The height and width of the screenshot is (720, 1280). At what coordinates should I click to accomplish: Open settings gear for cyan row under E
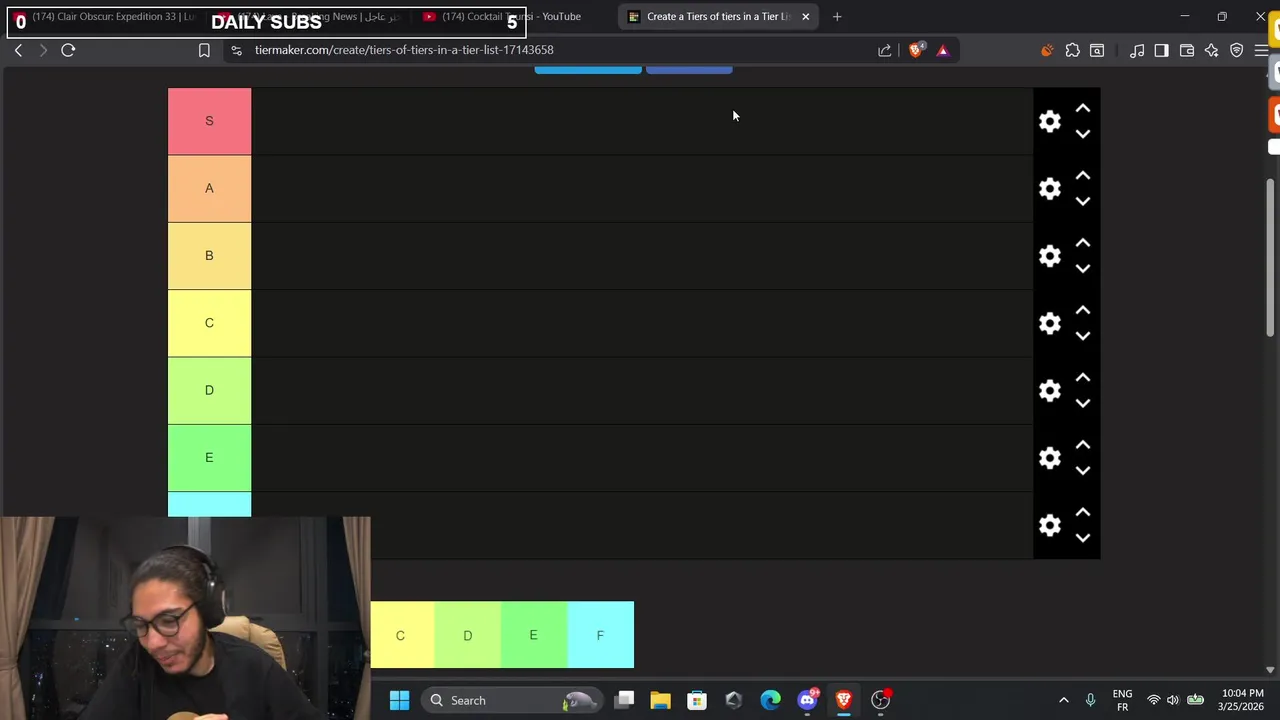tap(1049, 525)
